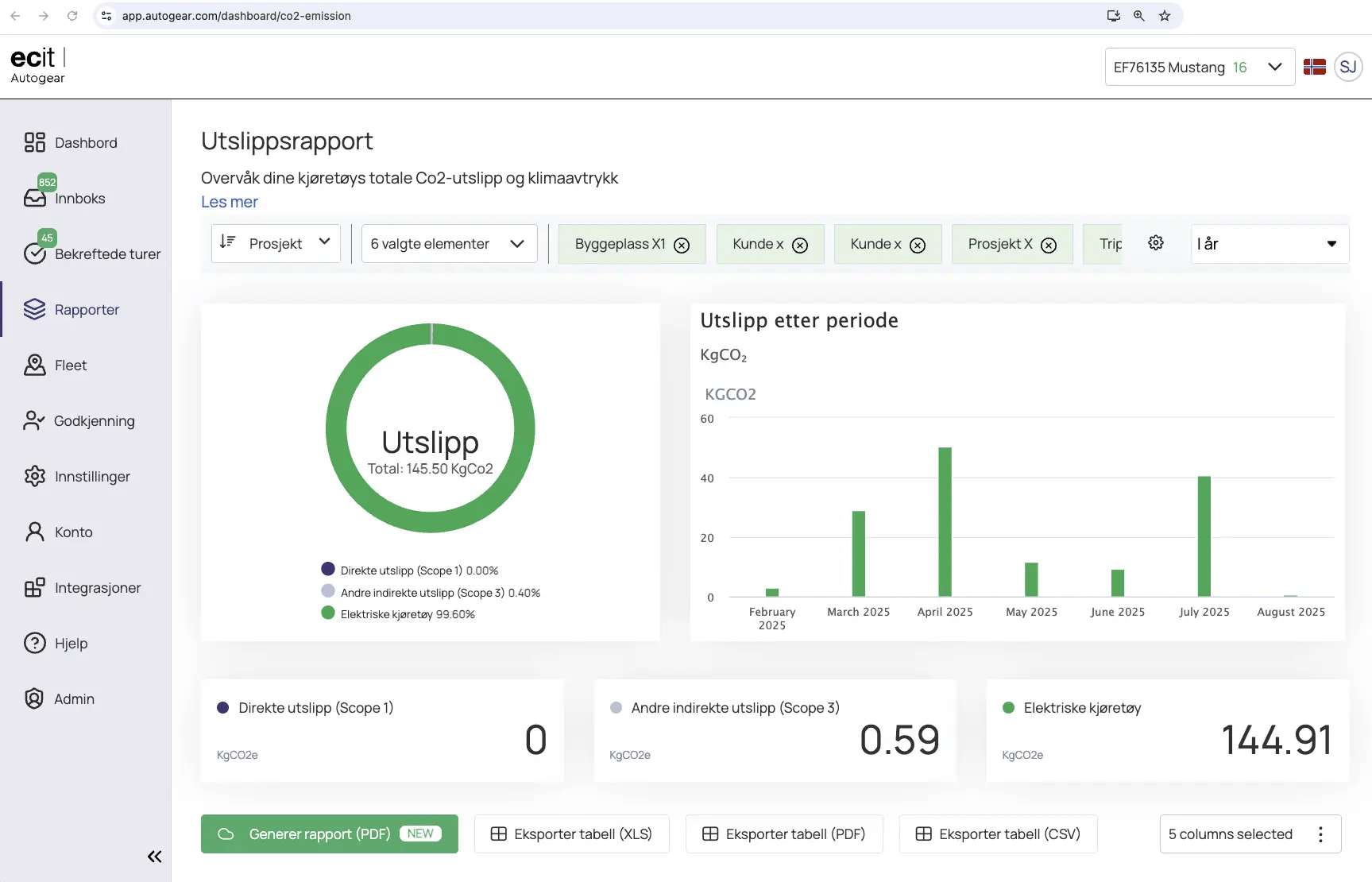
Task: Open the SJ user avatar menu
Action: tap(1348, 67)
